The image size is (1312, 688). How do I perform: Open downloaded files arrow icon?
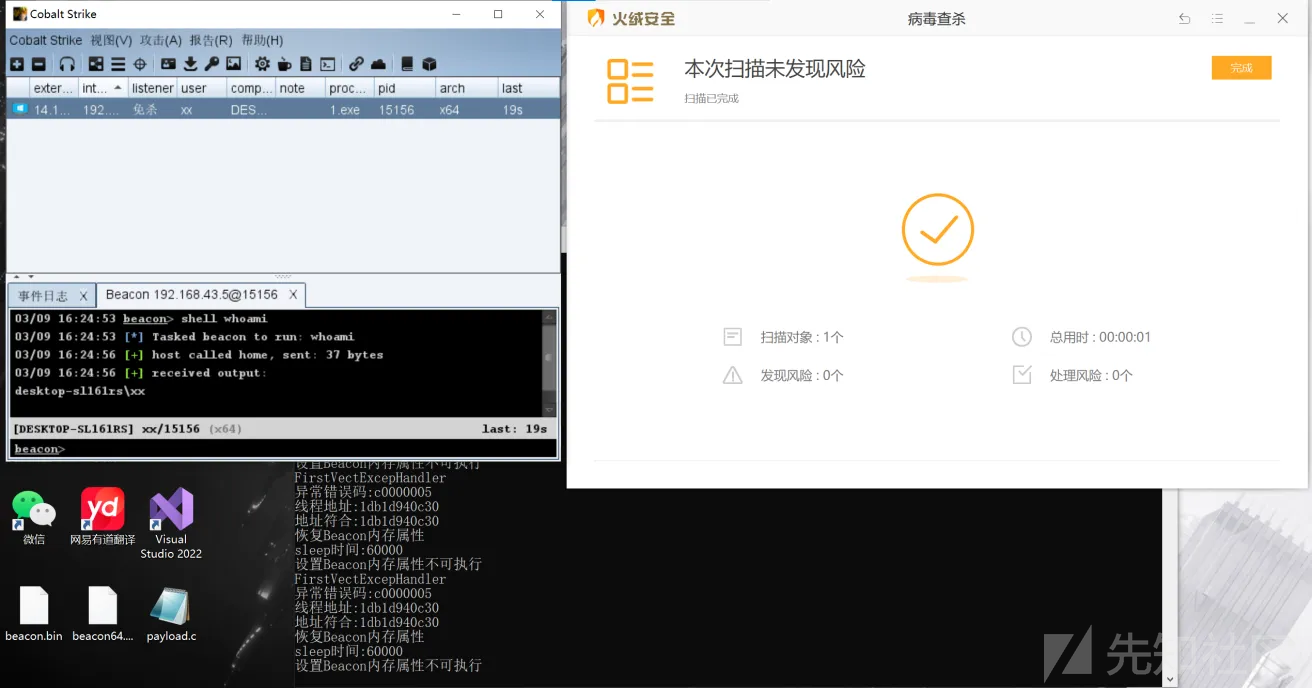click(190, 64)
